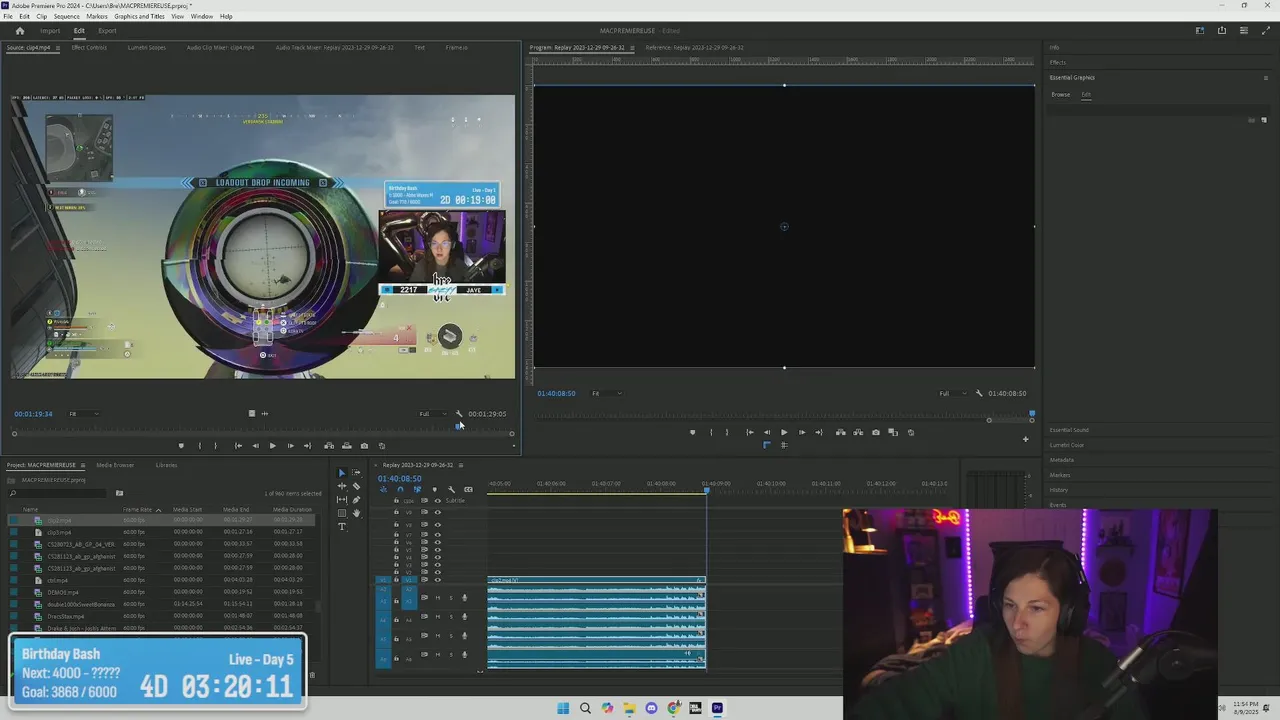Open the Project panel hamburger menu

pyautogui.click(x=84, y=465)
